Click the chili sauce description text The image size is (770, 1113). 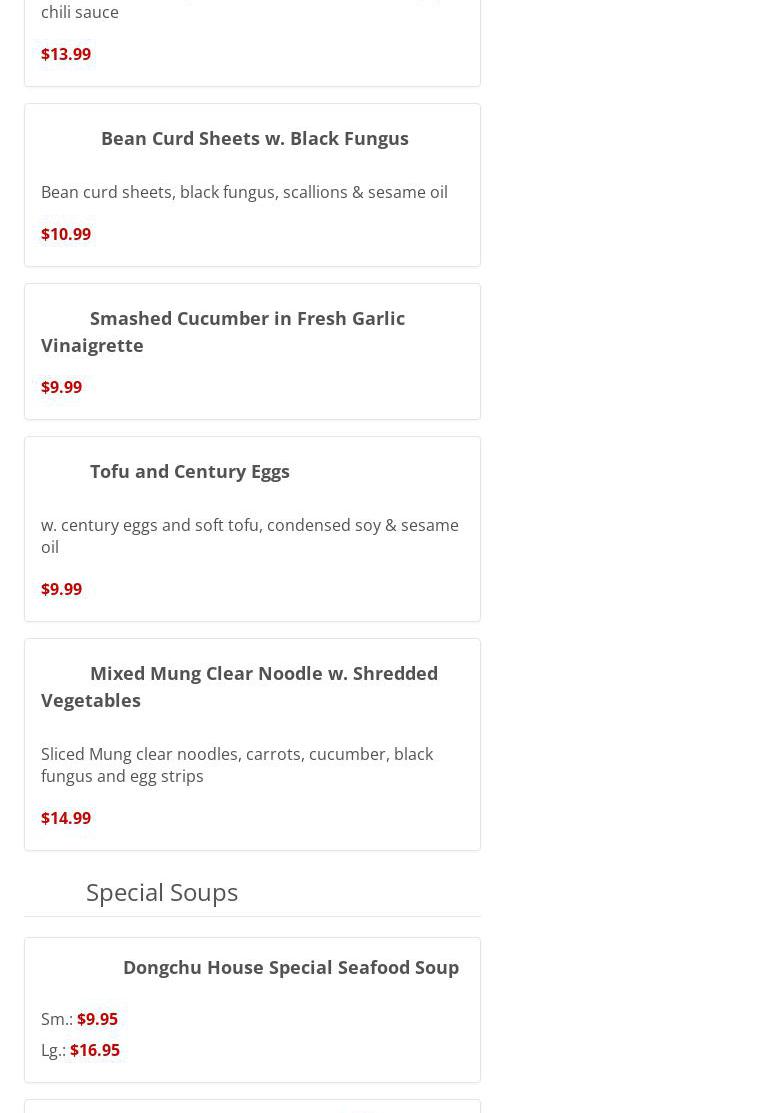pyautogui.click(x=80, y=12)
